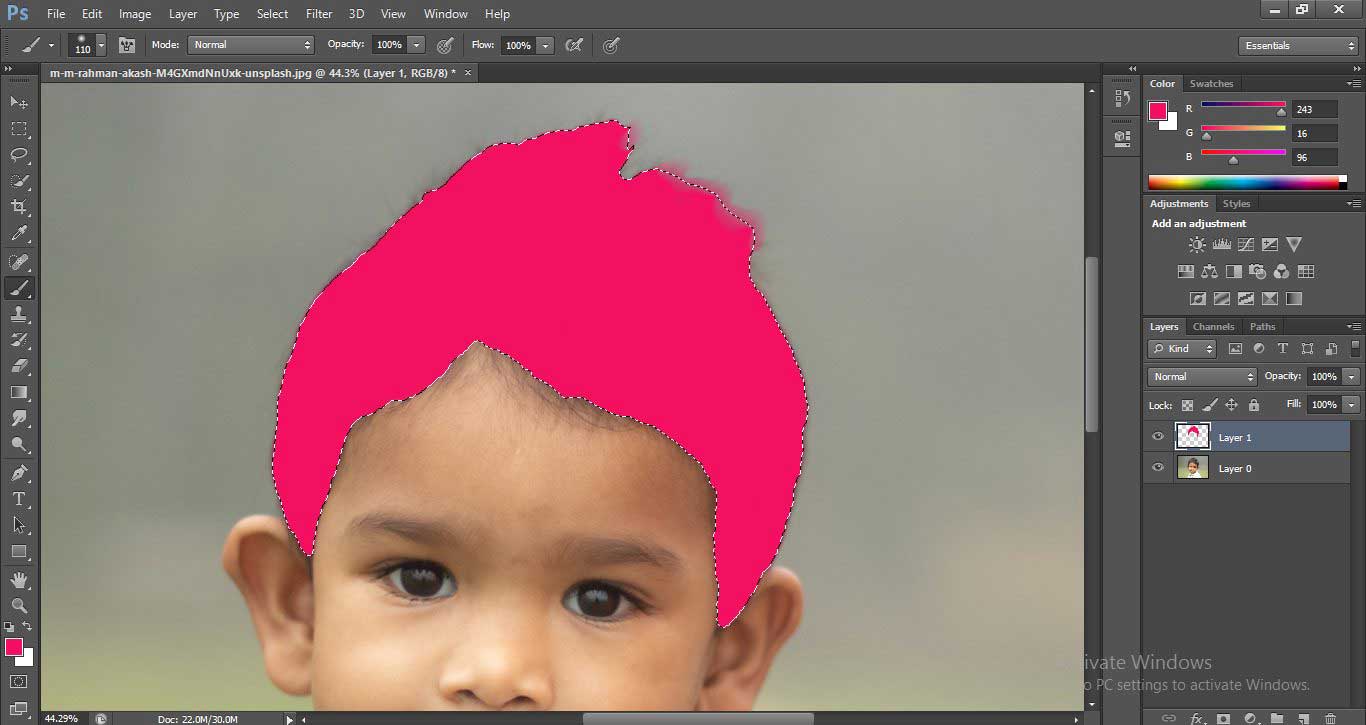The height and width of the screenshot is (725, 1366).
Task: Hide Layer 0 visibility
Action: pos(1158,466)
